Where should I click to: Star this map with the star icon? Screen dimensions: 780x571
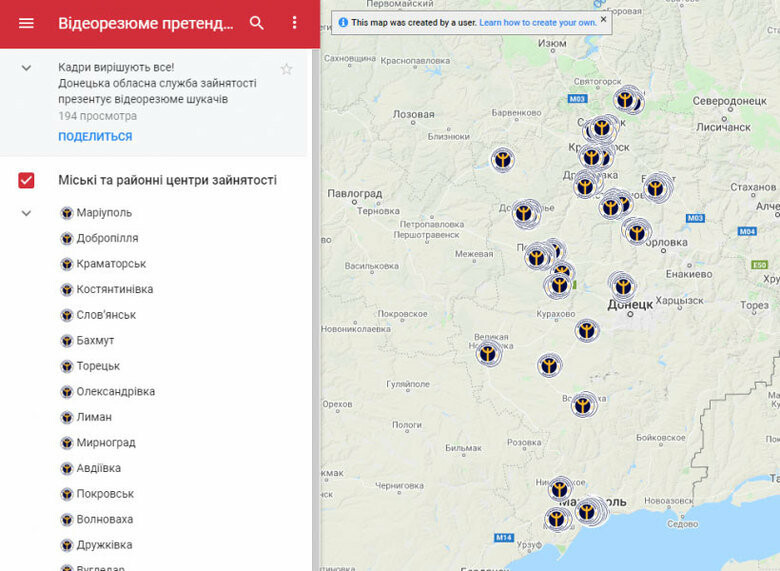point(287,69)
